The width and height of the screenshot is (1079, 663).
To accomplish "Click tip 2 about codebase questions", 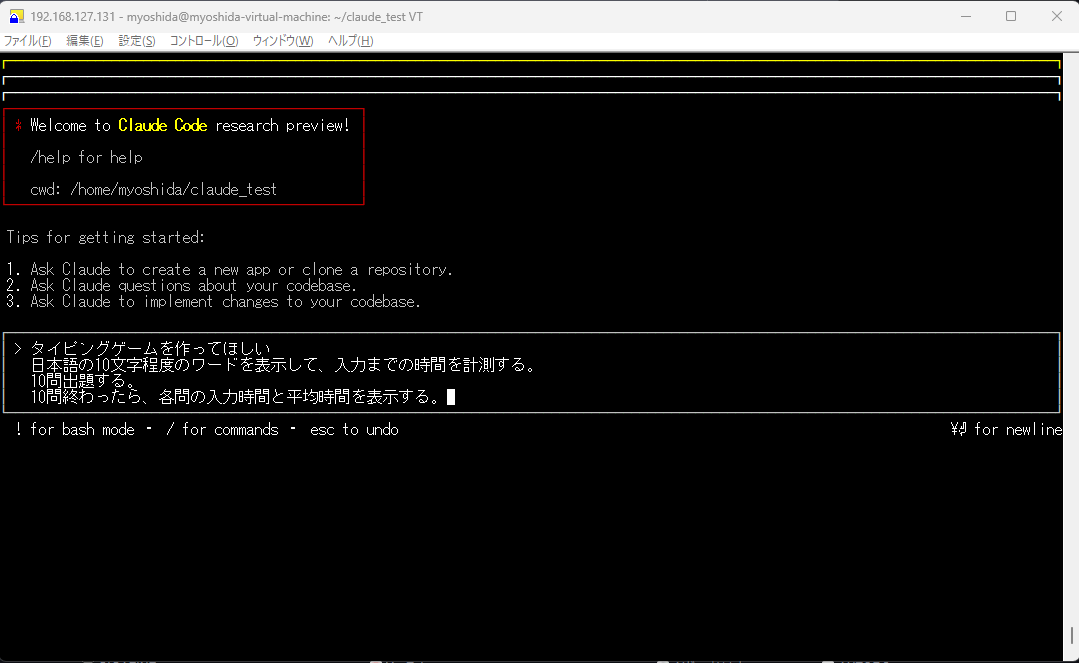I will coord(182,286).
